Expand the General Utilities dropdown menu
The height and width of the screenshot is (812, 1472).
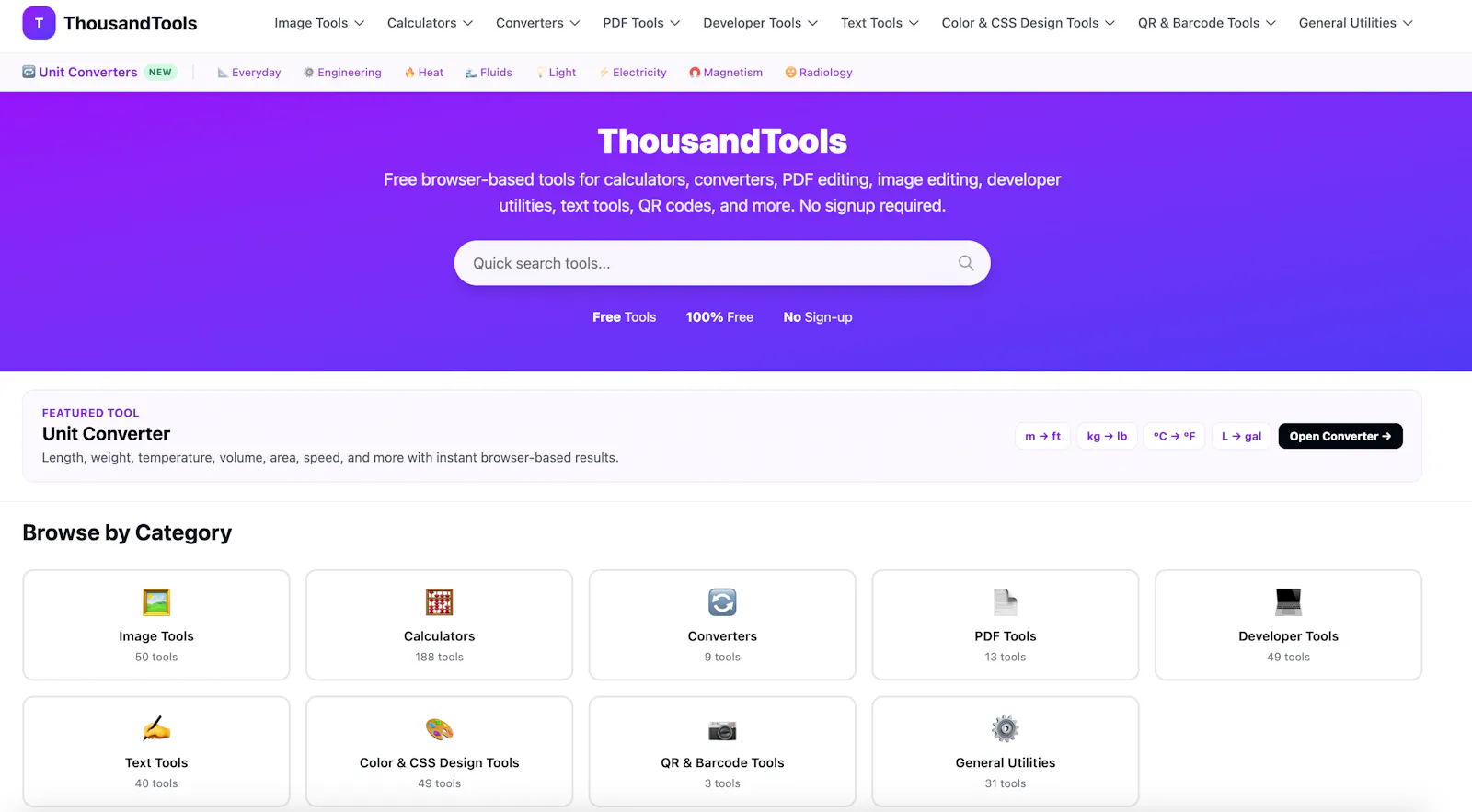[1356, 23]
